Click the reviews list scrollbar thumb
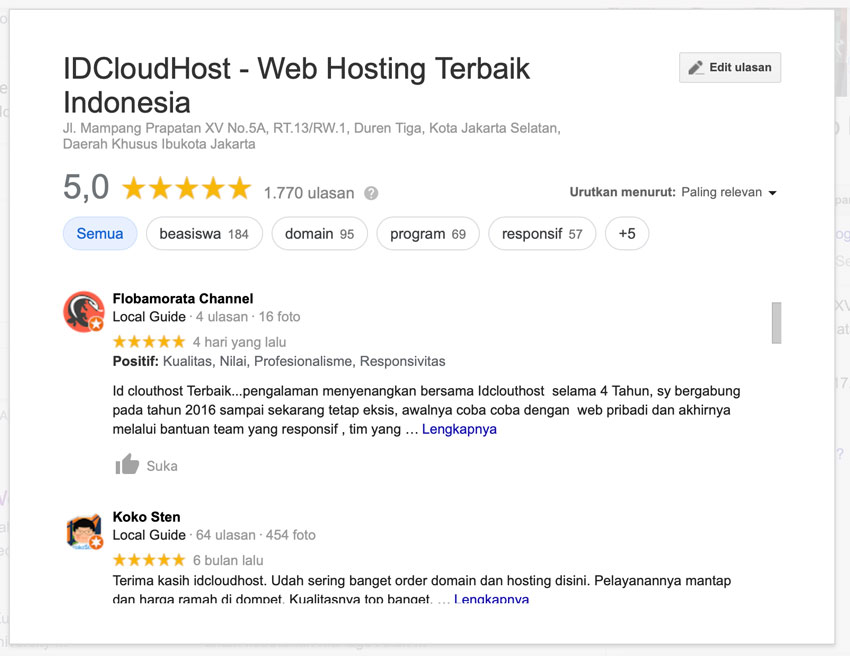 tap(776, 322)
